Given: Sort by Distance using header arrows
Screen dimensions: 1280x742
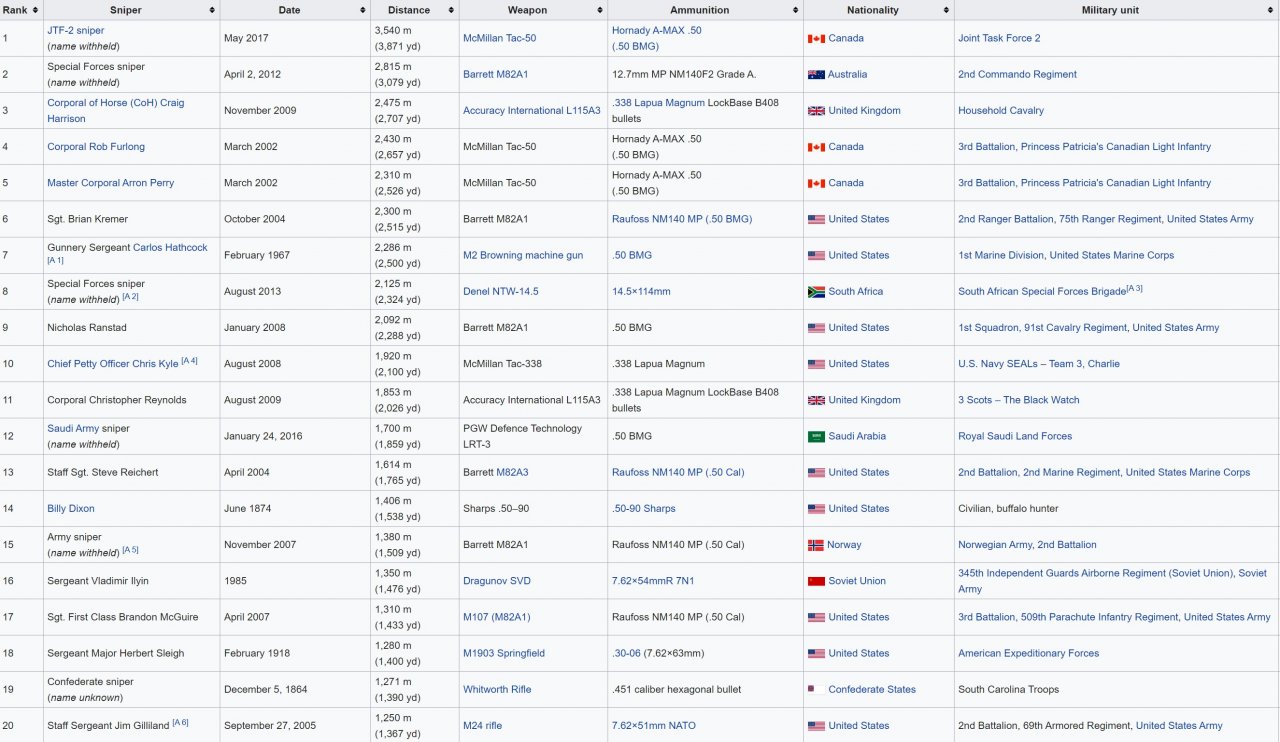Looking at the screenshot, I should [x=451, y=10].
